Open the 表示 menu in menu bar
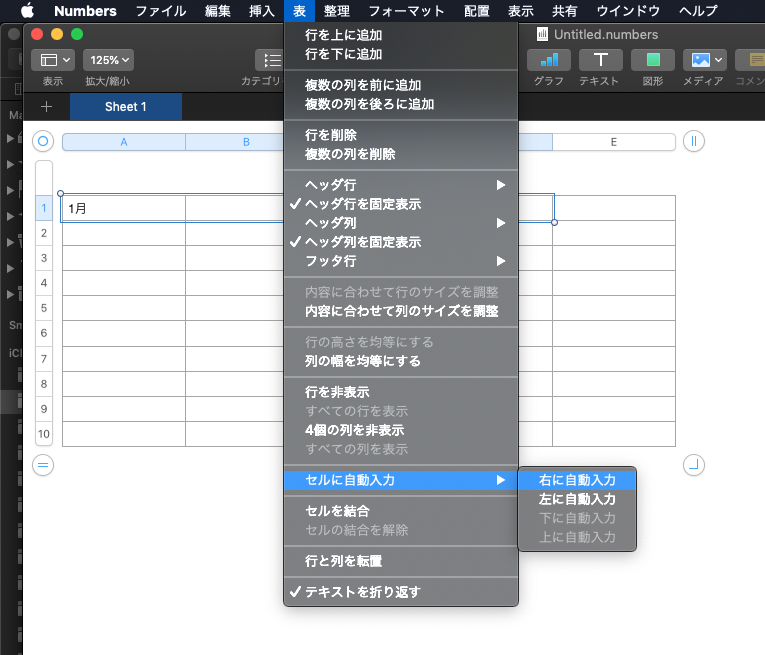The width and height of the screenshot is (765, 655). point(521,10)
